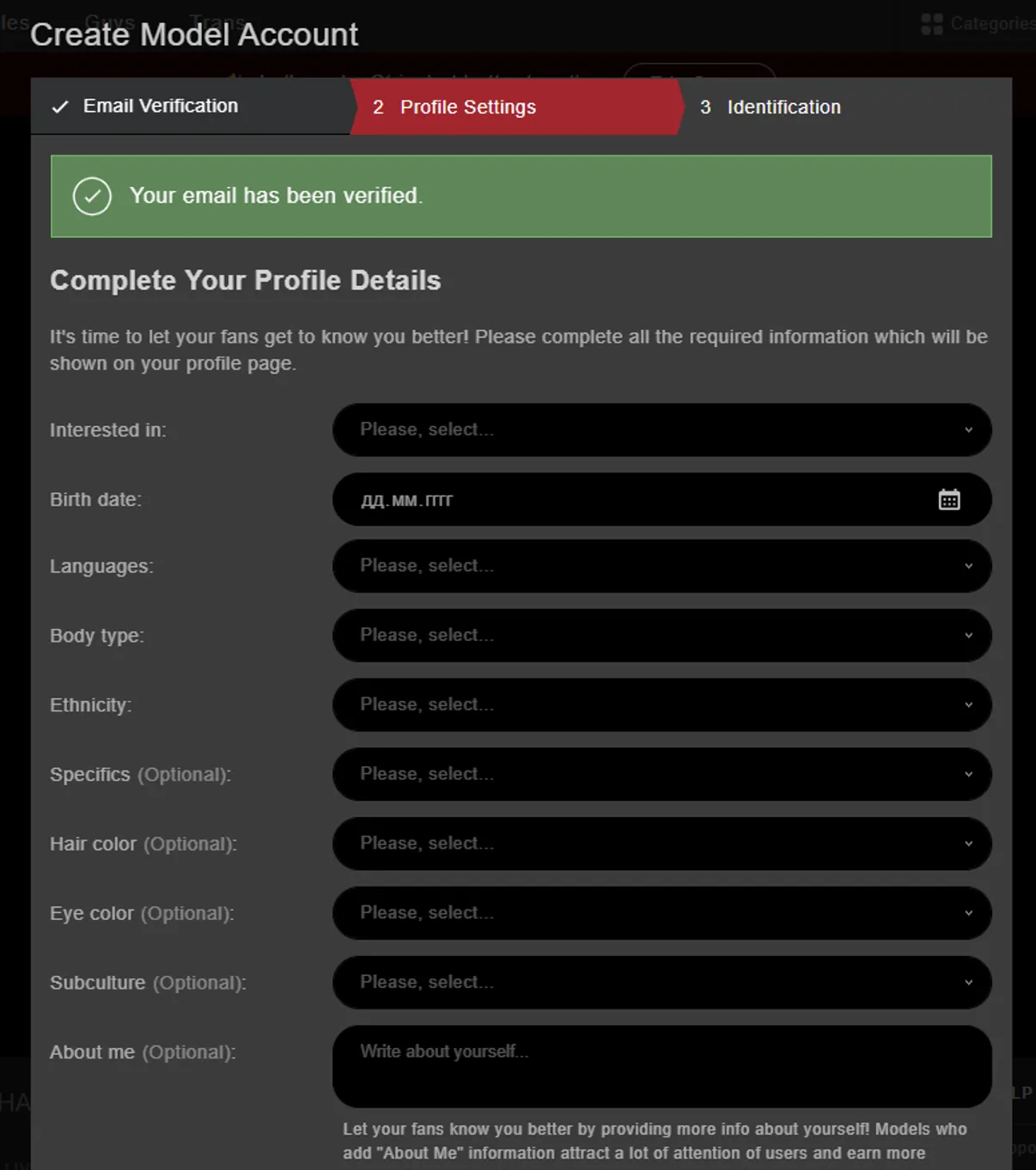
Task: Click the Languages dropdown chevron arrow
Action: pyautogui.click(x=968, y=566)
